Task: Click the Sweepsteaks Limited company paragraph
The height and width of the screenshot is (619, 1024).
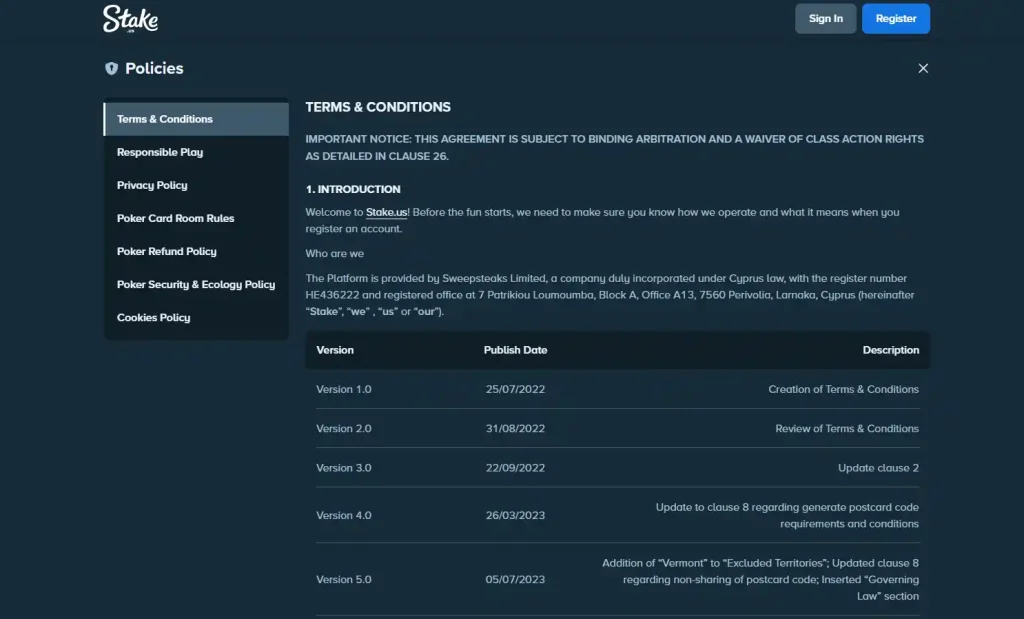Action: coord(610,294)
